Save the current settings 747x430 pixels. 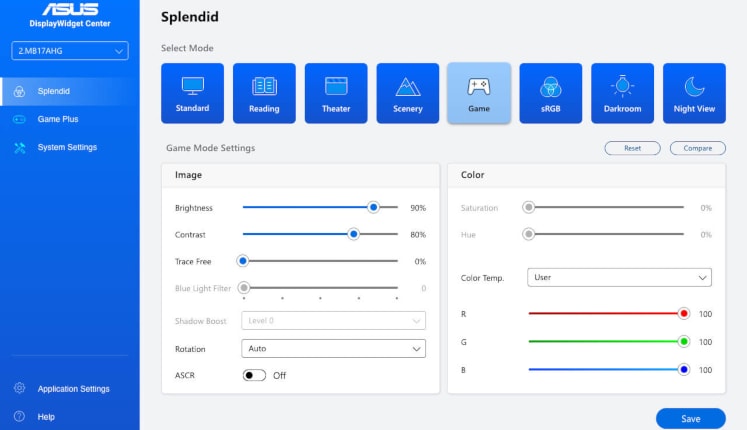coord(691,419)
